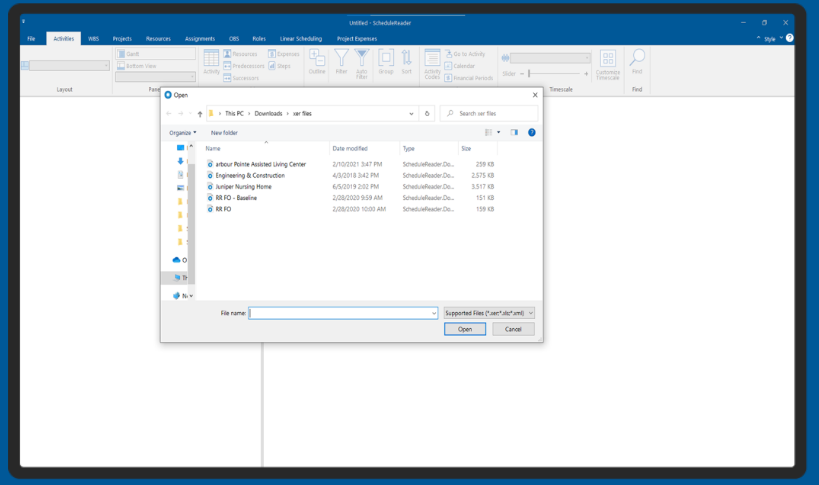Click the change view icon in dialog

(x=488, y=132)
